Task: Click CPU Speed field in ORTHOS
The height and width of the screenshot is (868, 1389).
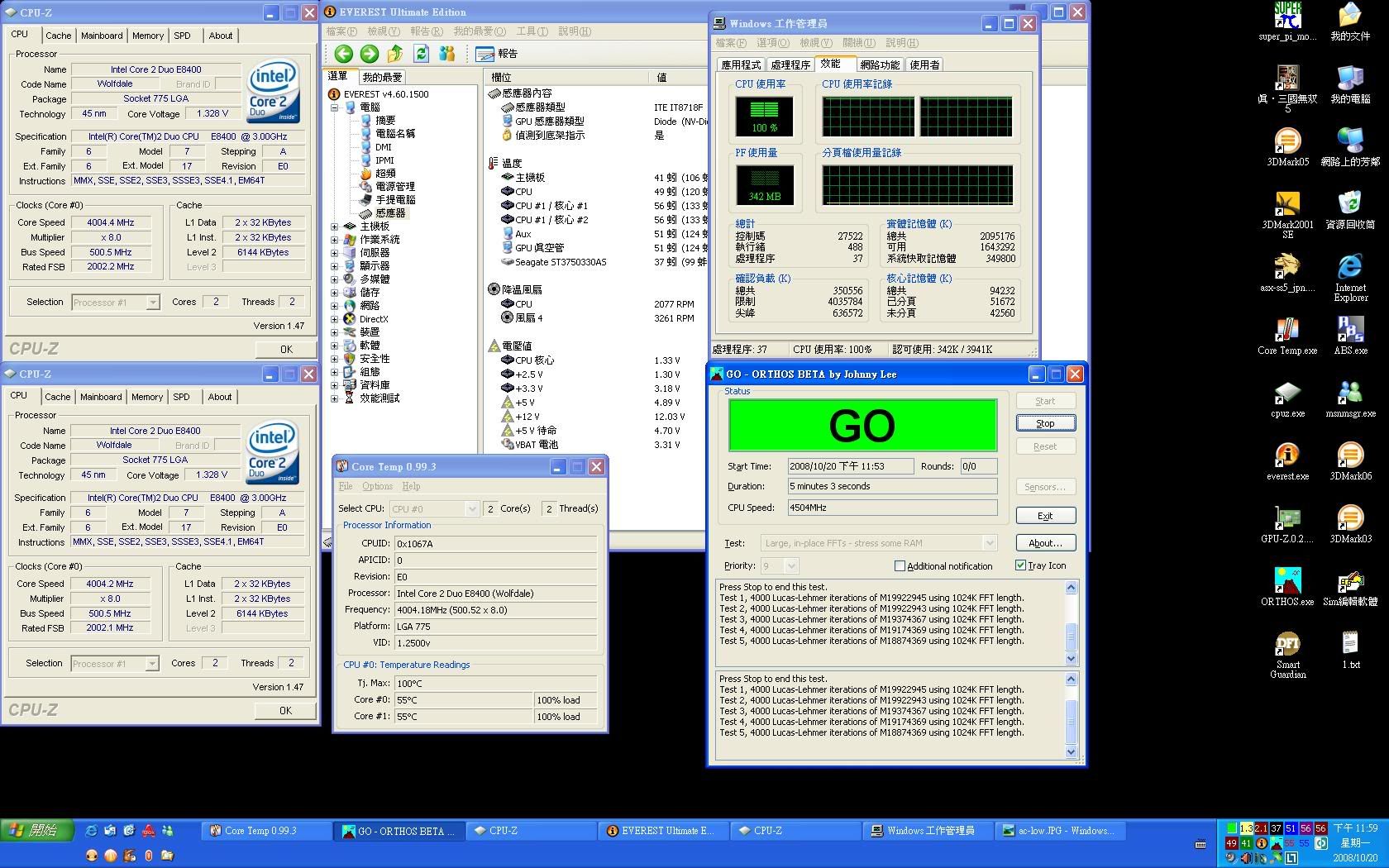Action: tap(891, 508)
